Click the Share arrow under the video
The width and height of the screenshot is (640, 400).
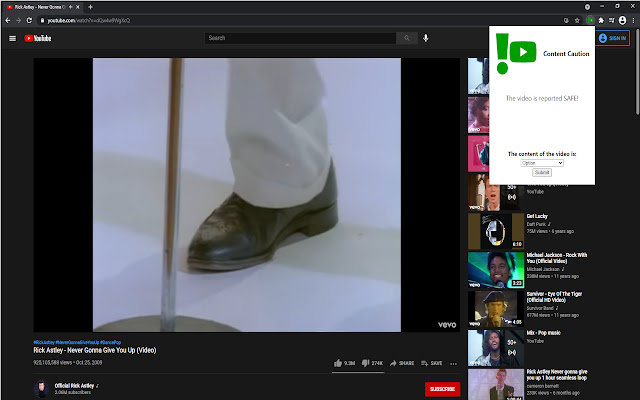pyautogui.click(x=394, y=363)
